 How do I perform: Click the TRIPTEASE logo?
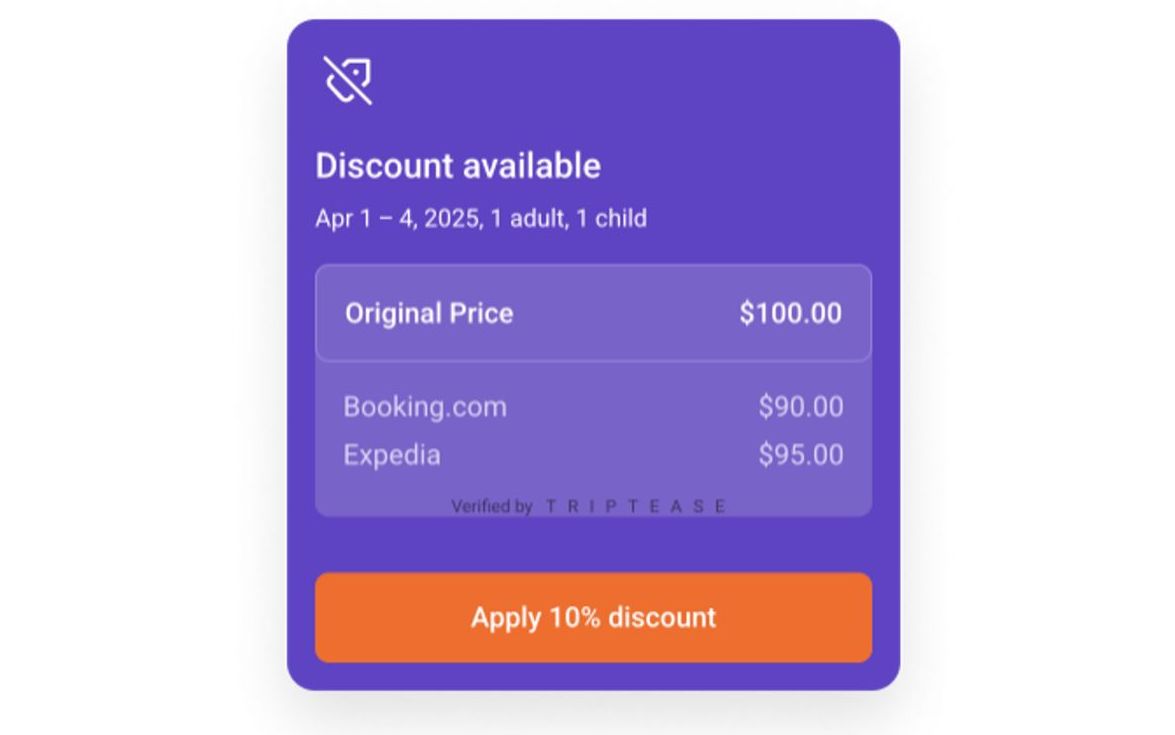(636, 507)
